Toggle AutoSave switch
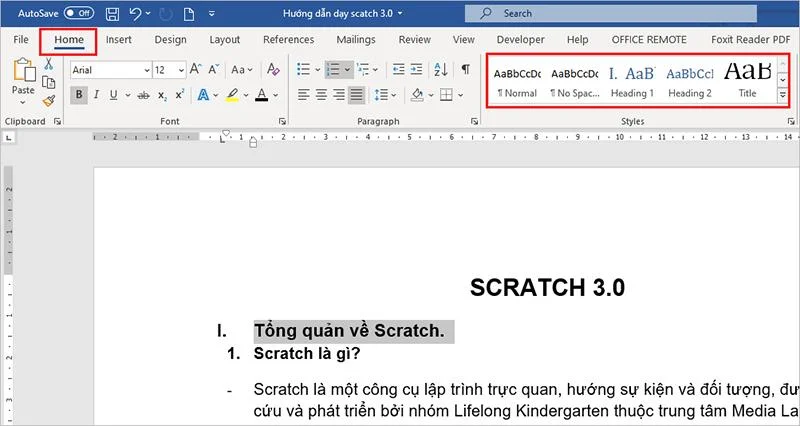This screenshot has height=426, width=800. coord(79,13)
